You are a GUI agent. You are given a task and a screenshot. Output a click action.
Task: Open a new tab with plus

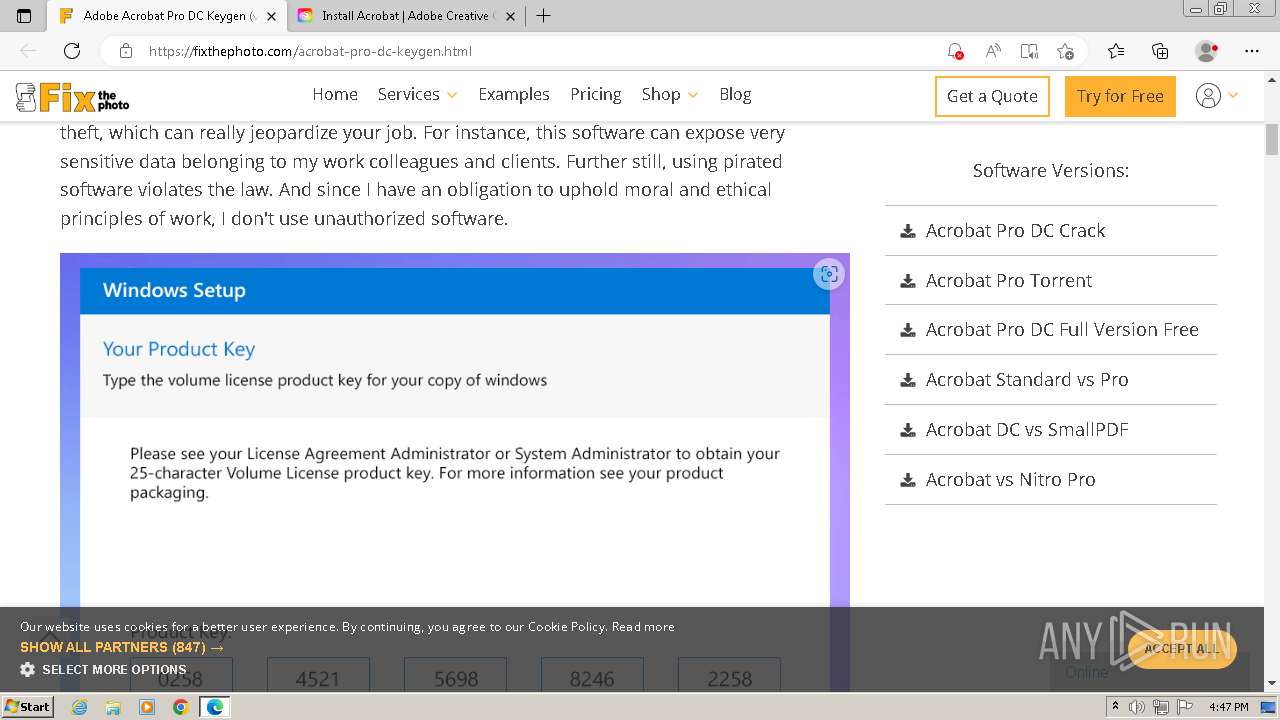click(x=543, y=16)
